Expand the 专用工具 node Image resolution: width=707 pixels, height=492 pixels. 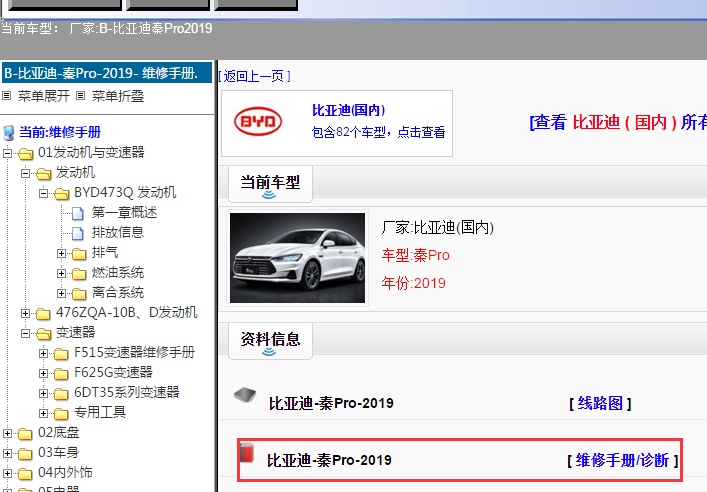[44, 413]
